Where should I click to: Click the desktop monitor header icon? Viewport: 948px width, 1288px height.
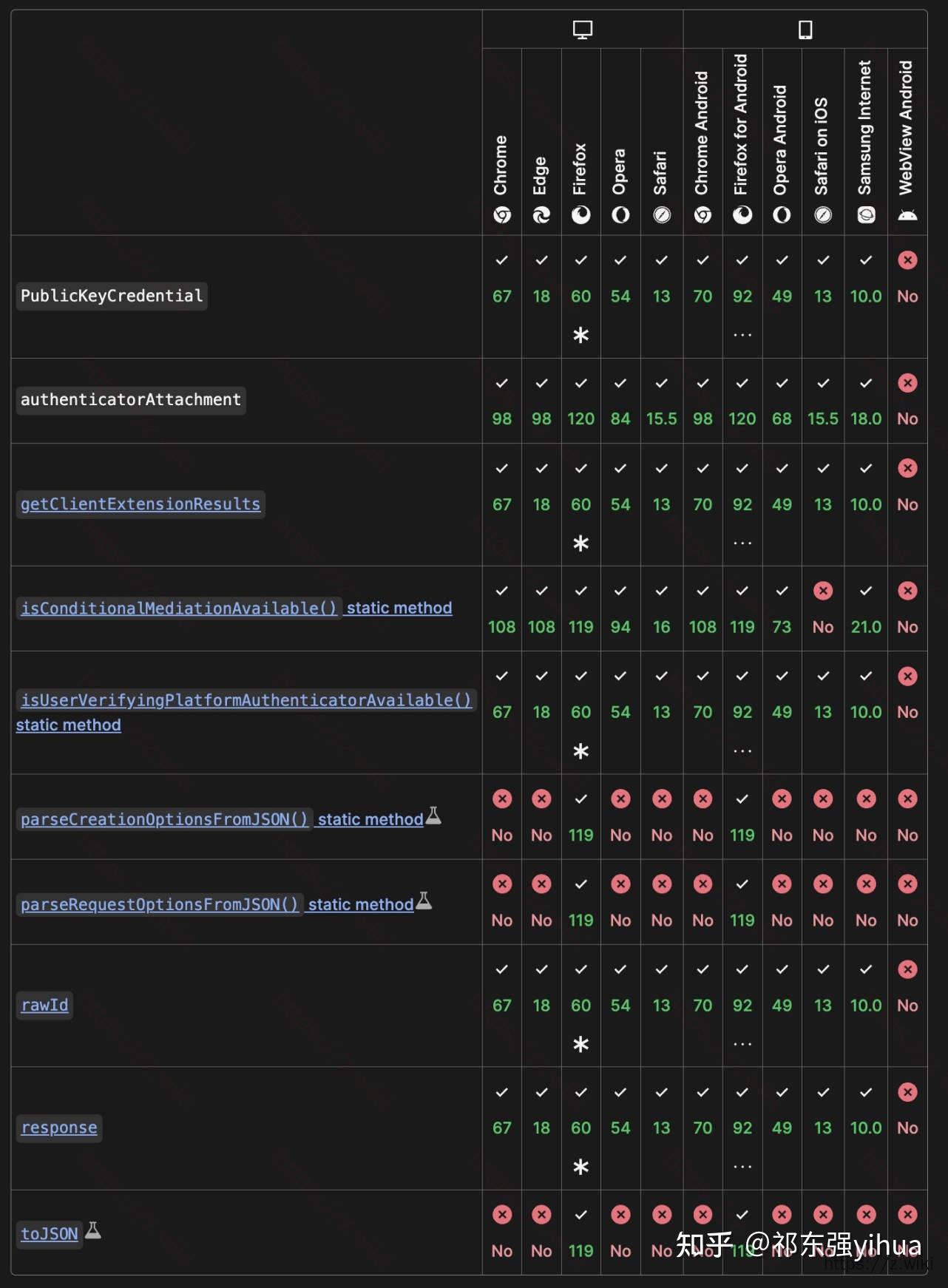click(583, 29)
